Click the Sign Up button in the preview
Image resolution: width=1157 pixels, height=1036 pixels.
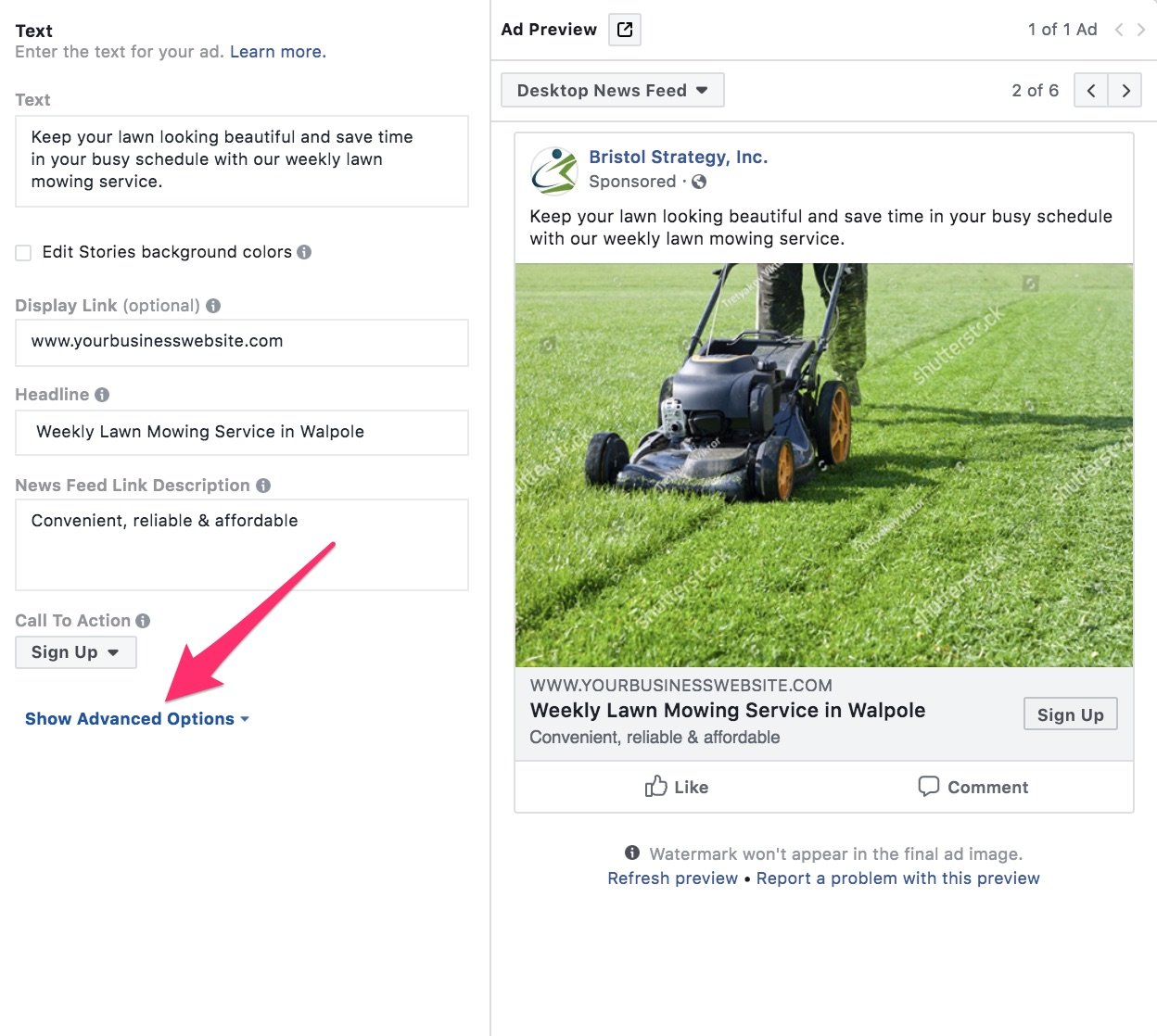coord(1070,714)
